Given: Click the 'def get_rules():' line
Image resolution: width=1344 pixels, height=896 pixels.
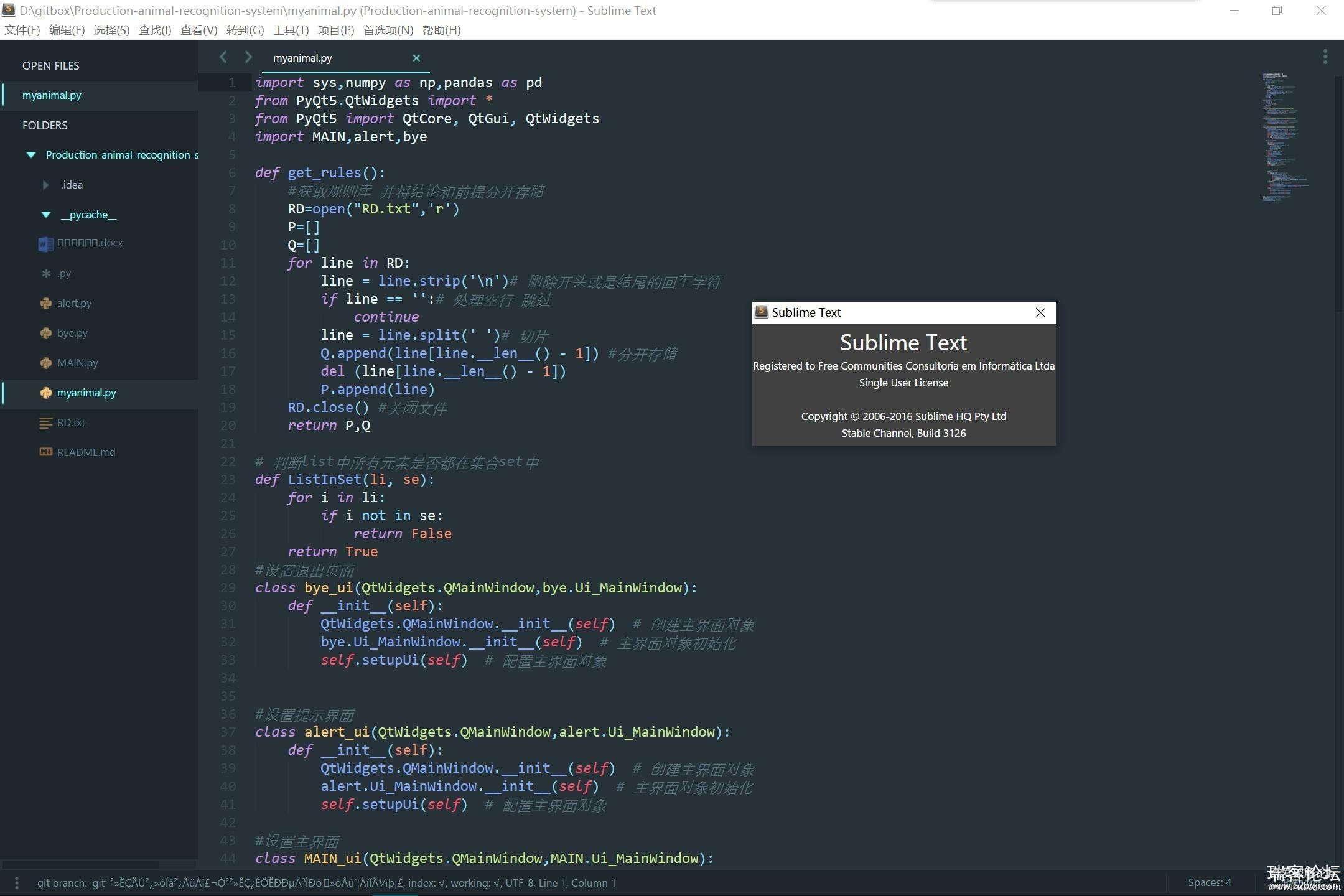Looking at the screenshot, I should [320, 172].
